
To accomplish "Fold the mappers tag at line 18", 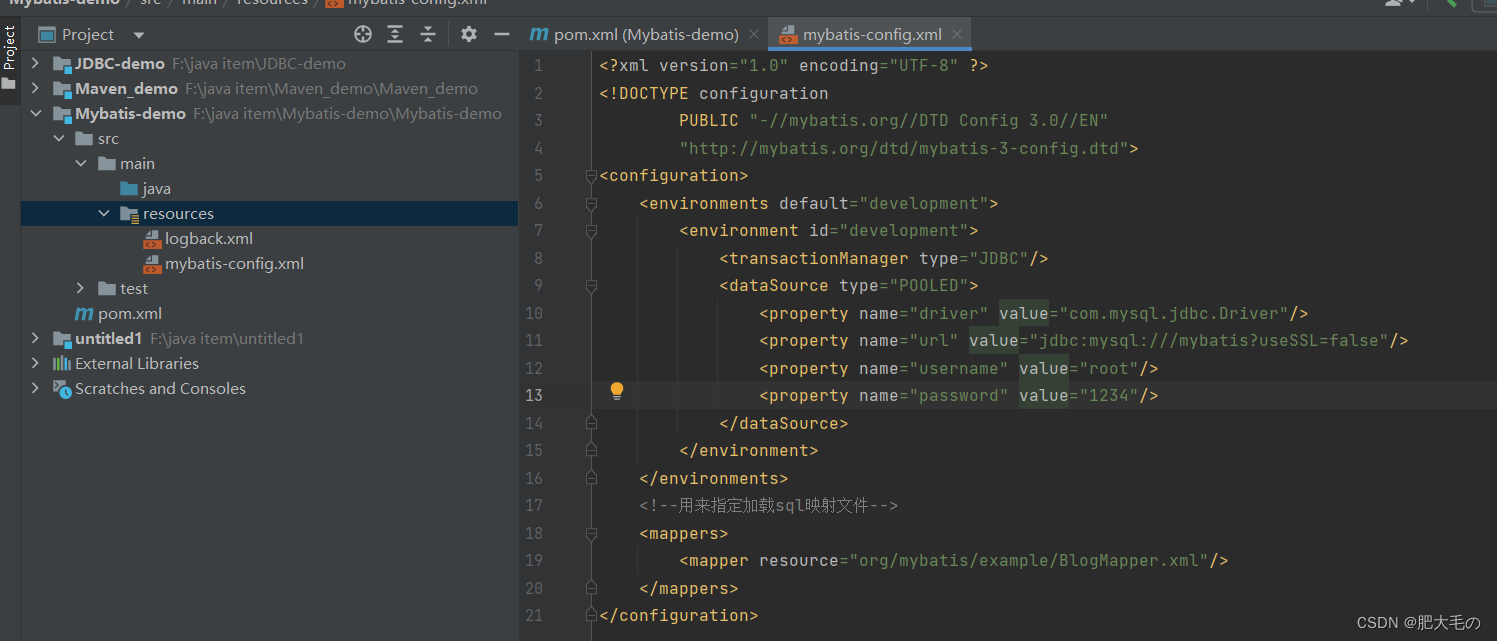I will (591, 533).
